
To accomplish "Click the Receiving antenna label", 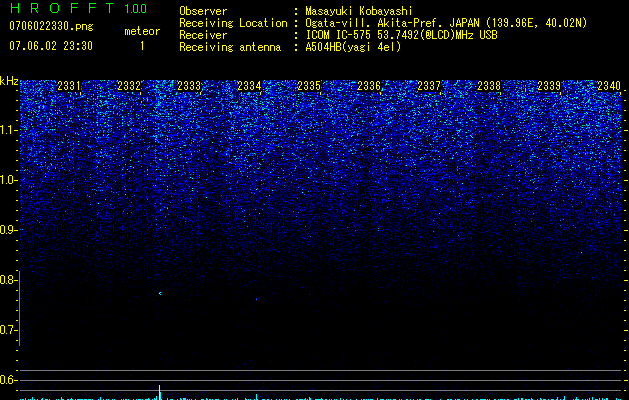I will pyautogui.click(x=230, y=47).
